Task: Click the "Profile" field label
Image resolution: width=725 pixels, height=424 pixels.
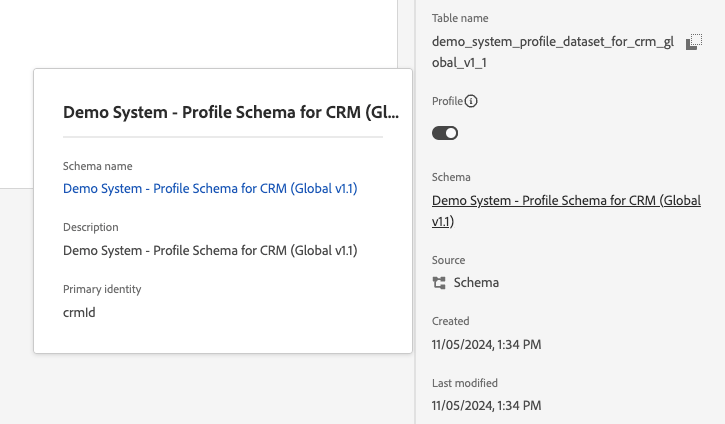Action: (x=447, y=101)
